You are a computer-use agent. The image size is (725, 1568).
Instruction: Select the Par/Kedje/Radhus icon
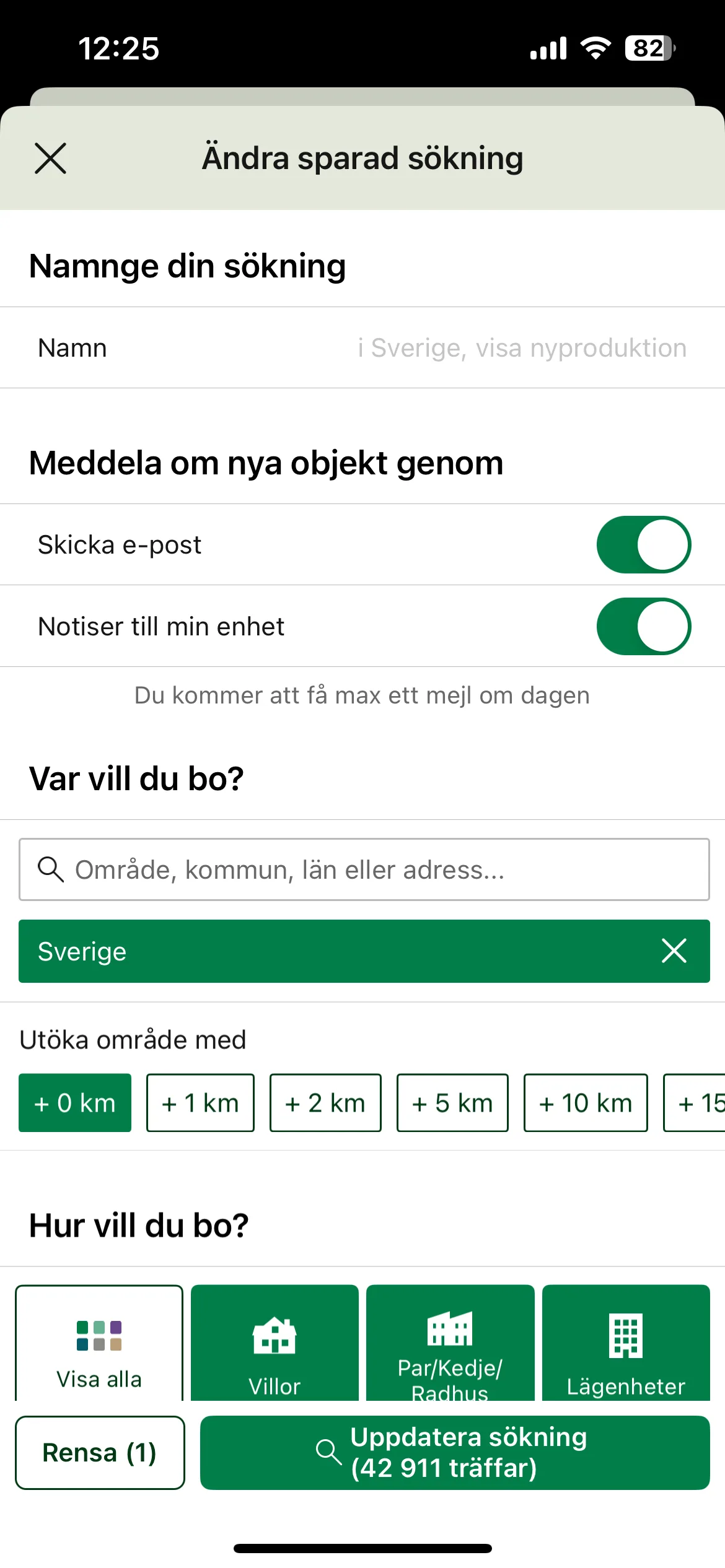coord(450,1329)
